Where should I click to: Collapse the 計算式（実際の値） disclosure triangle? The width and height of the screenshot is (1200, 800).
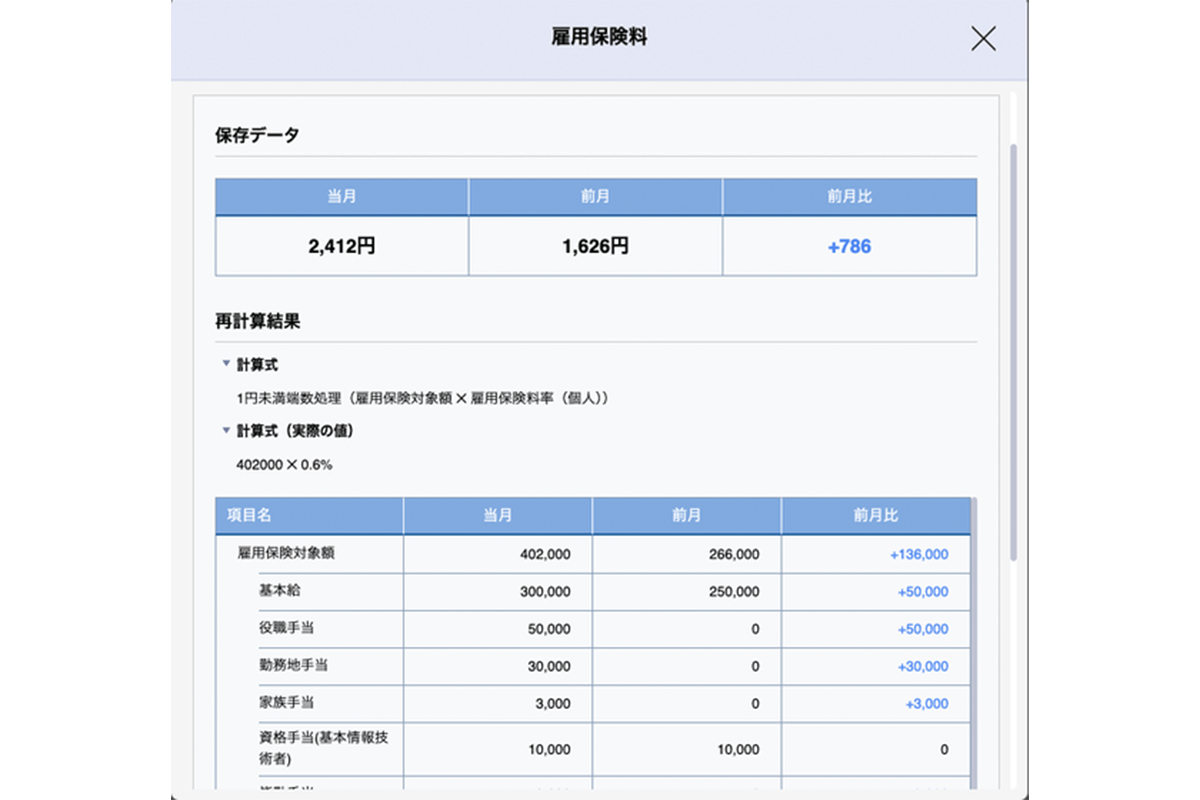(227, 431)
